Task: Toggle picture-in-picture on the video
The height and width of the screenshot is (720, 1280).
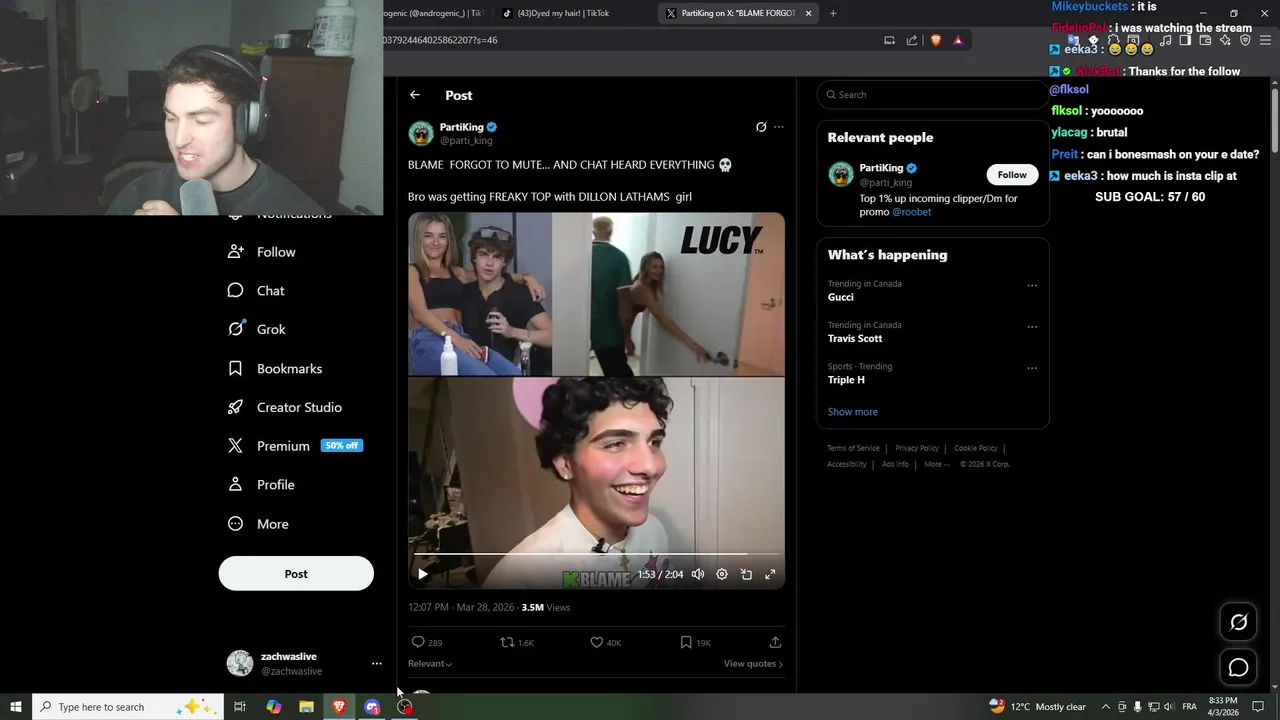Action: coord(746,574)
